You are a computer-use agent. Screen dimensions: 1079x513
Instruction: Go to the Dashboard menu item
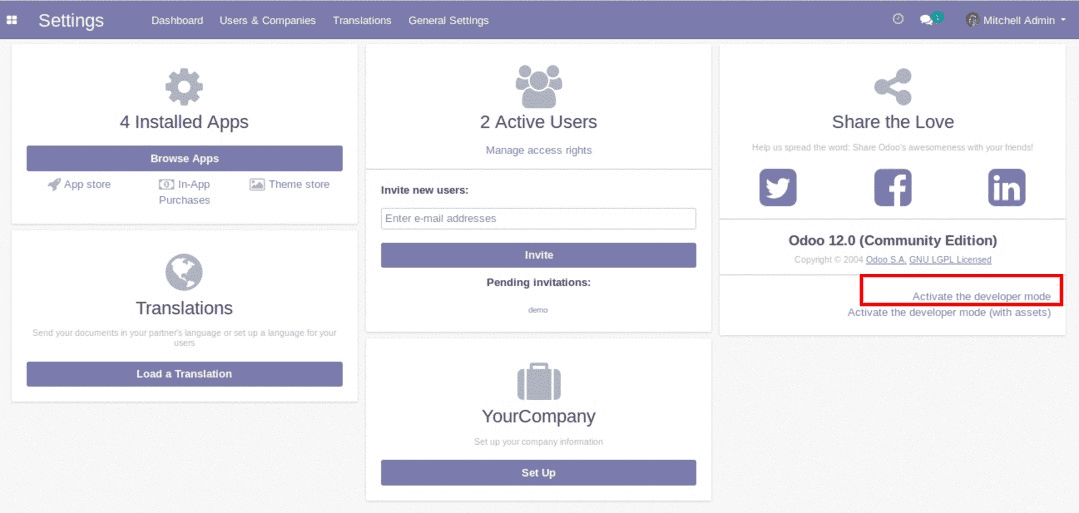pyautogui.click(x=178, y=20)
